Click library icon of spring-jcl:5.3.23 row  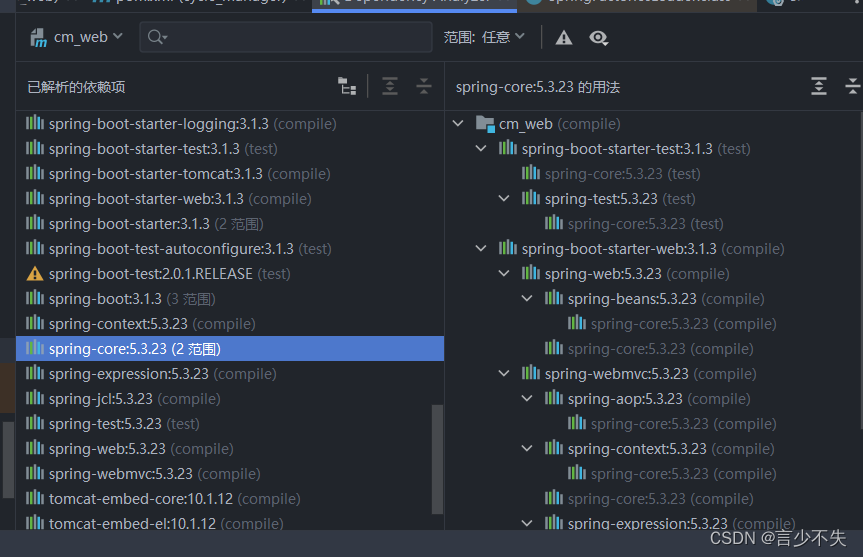click(x=35, y=397)
